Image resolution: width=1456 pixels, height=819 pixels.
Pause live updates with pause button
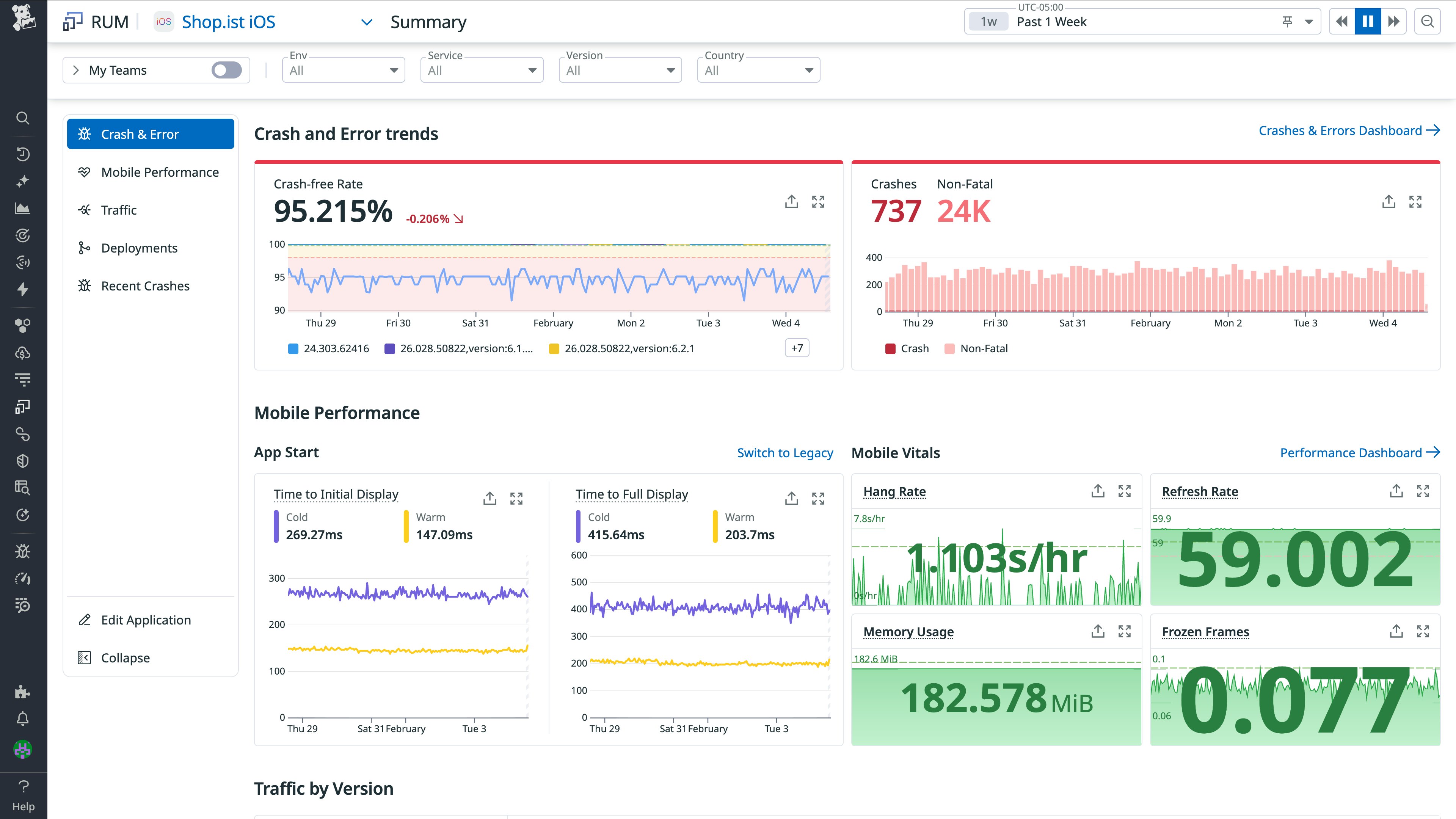tap(1368, 22)
